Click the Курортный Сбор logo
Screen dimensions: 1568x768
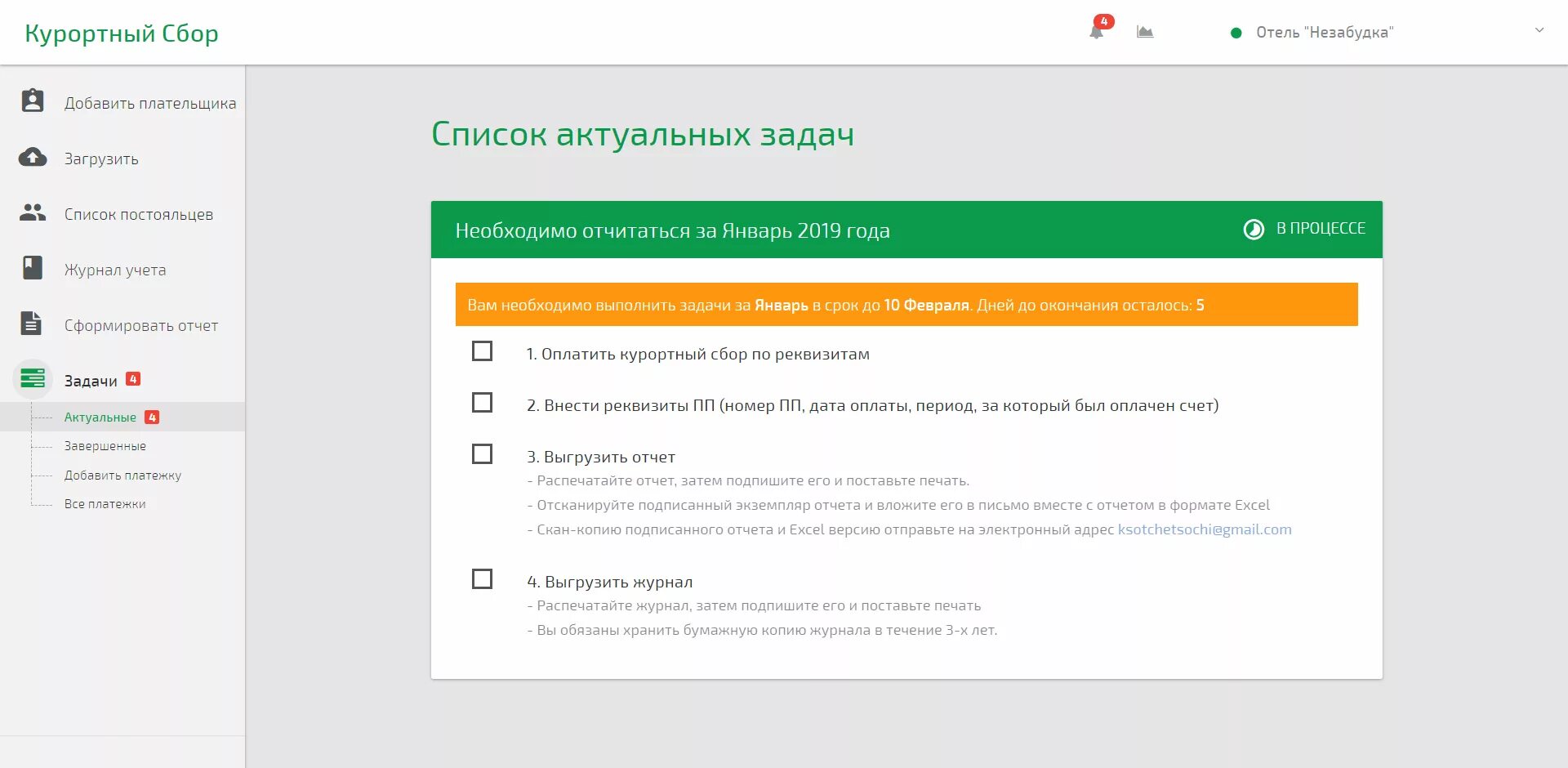coord(122,33)
